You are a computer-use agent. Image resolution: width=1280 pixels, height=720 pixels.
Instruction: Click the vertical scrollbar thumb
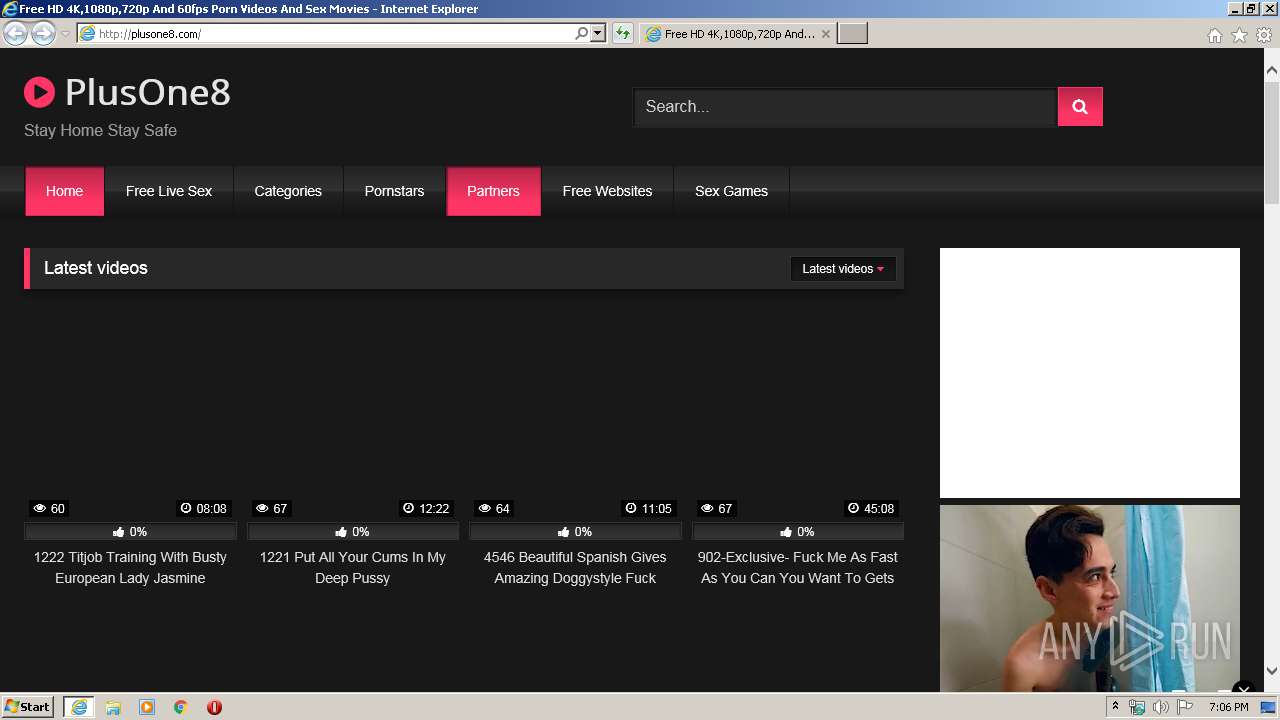pos(1272,142)
